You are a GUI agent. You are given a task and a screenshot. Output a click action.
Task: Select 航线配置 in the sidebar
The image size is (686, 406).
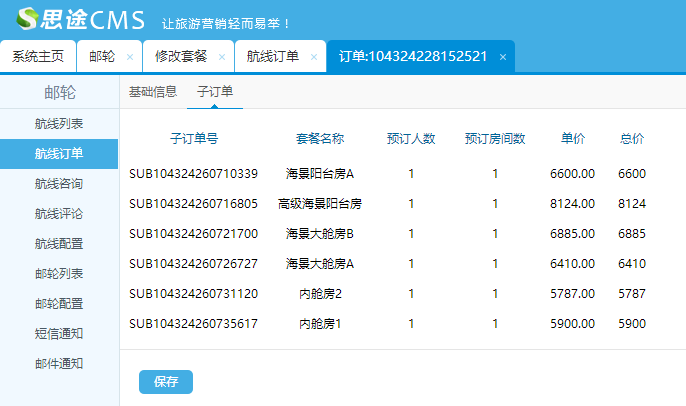[x=59, y=244]
